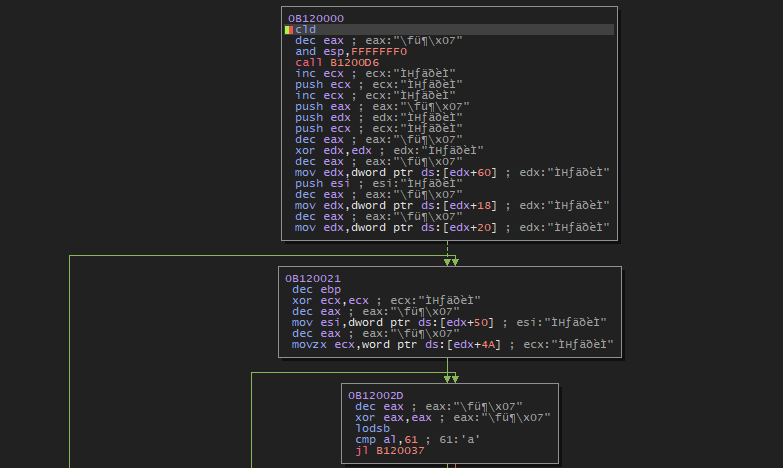Click the current-instruction marker beside cld
The image size is (783, 468).
coord(289,29)
